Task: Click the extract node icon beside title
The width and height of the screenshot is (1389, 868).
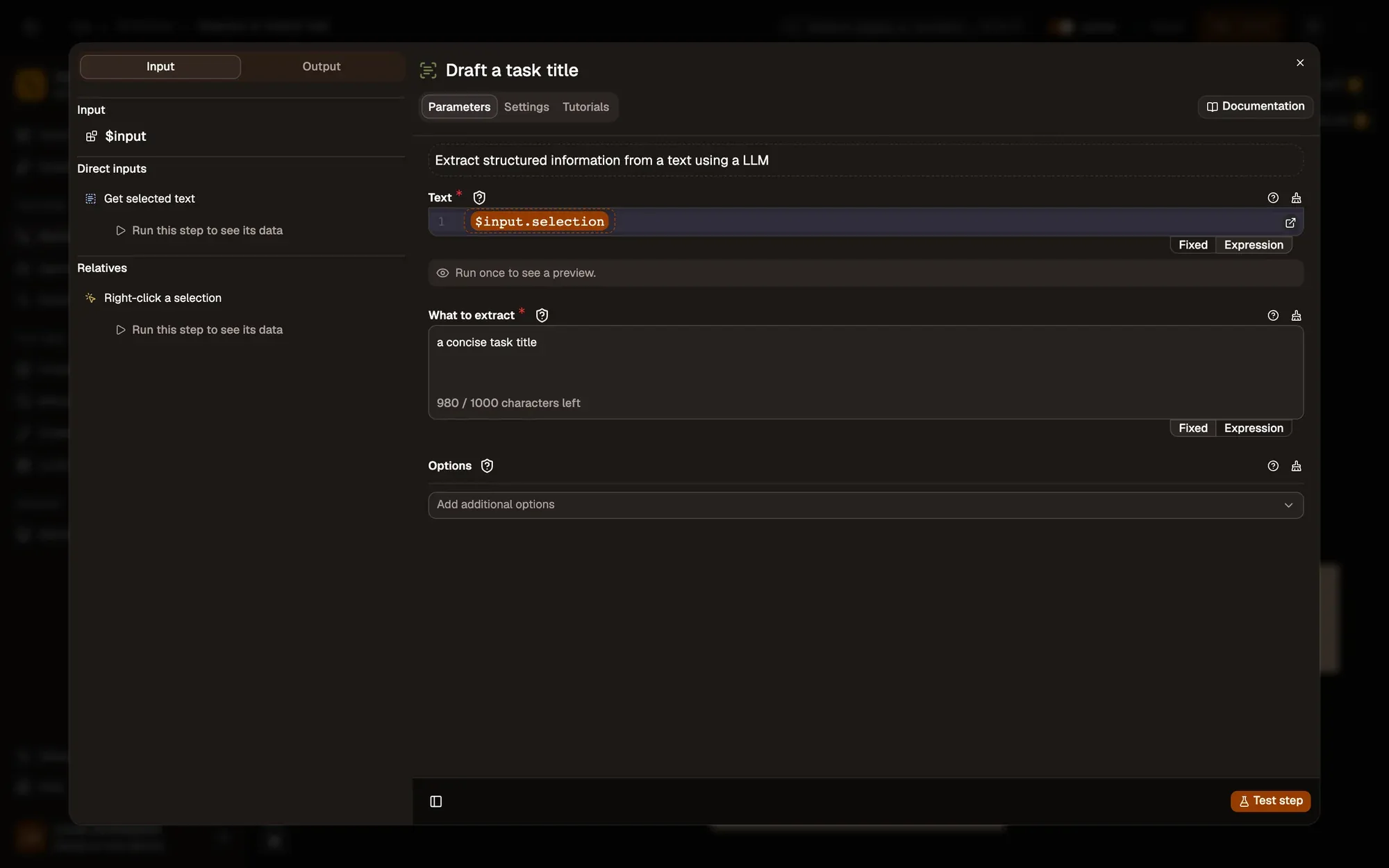Action: tap(429, 70)
